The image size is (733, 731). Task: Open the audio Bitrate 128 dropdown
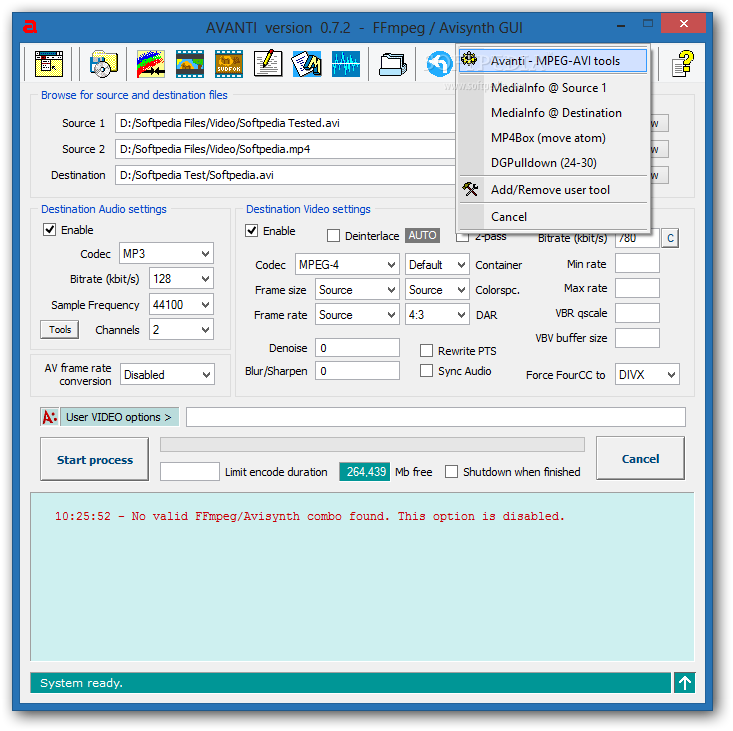[x=181, y=279]
